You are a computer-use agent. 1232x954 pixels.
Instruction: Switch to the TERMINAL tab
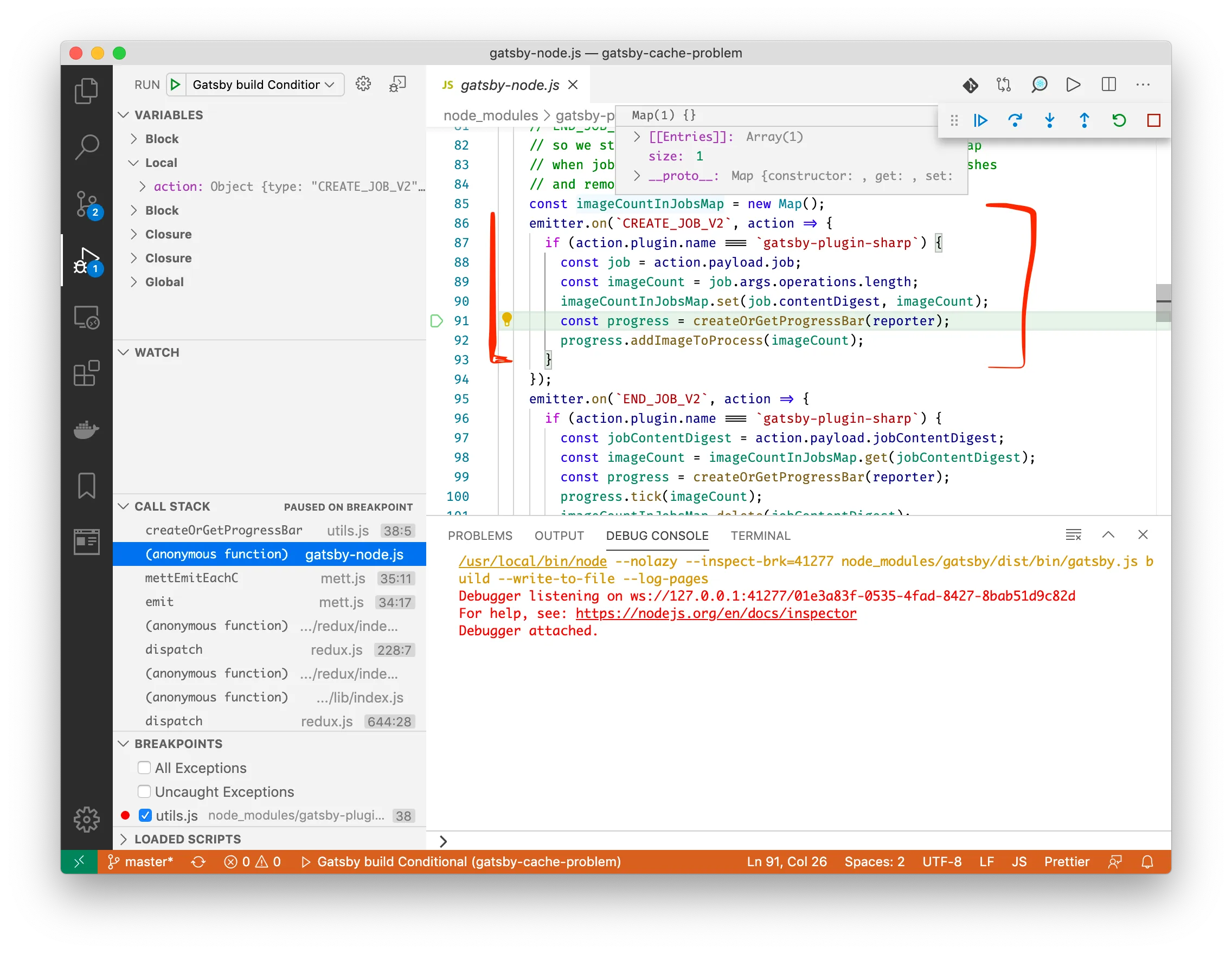point(760,535)
